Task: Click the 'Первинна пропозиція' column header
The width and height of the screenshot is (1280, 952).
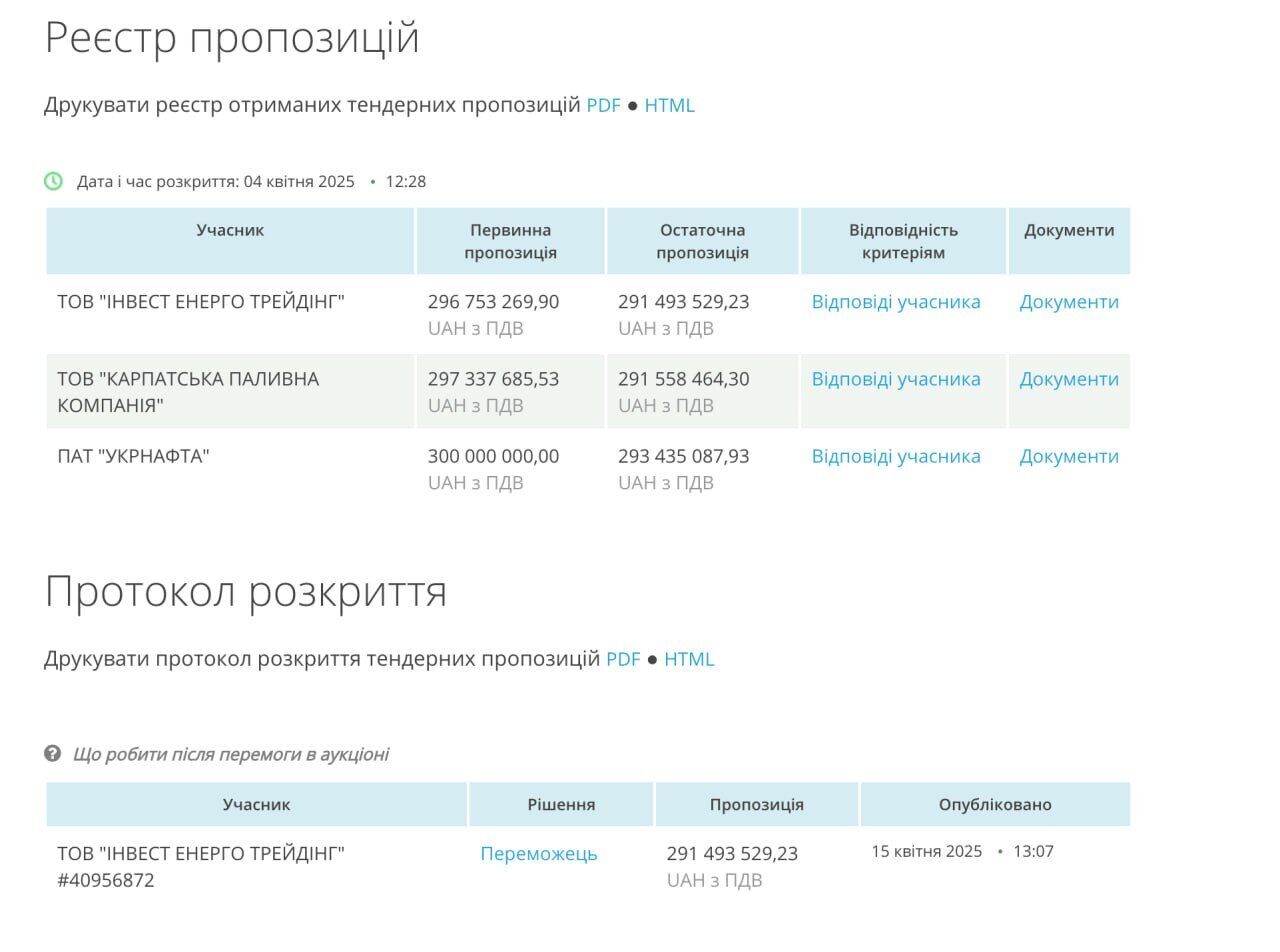Action: [x=510, y=241]
